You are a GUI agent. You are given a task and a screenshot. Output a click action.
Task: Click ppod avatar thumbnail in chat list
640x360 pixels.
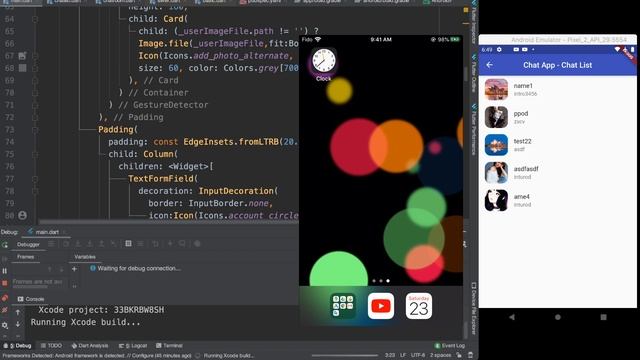click(x=496, y=117)
